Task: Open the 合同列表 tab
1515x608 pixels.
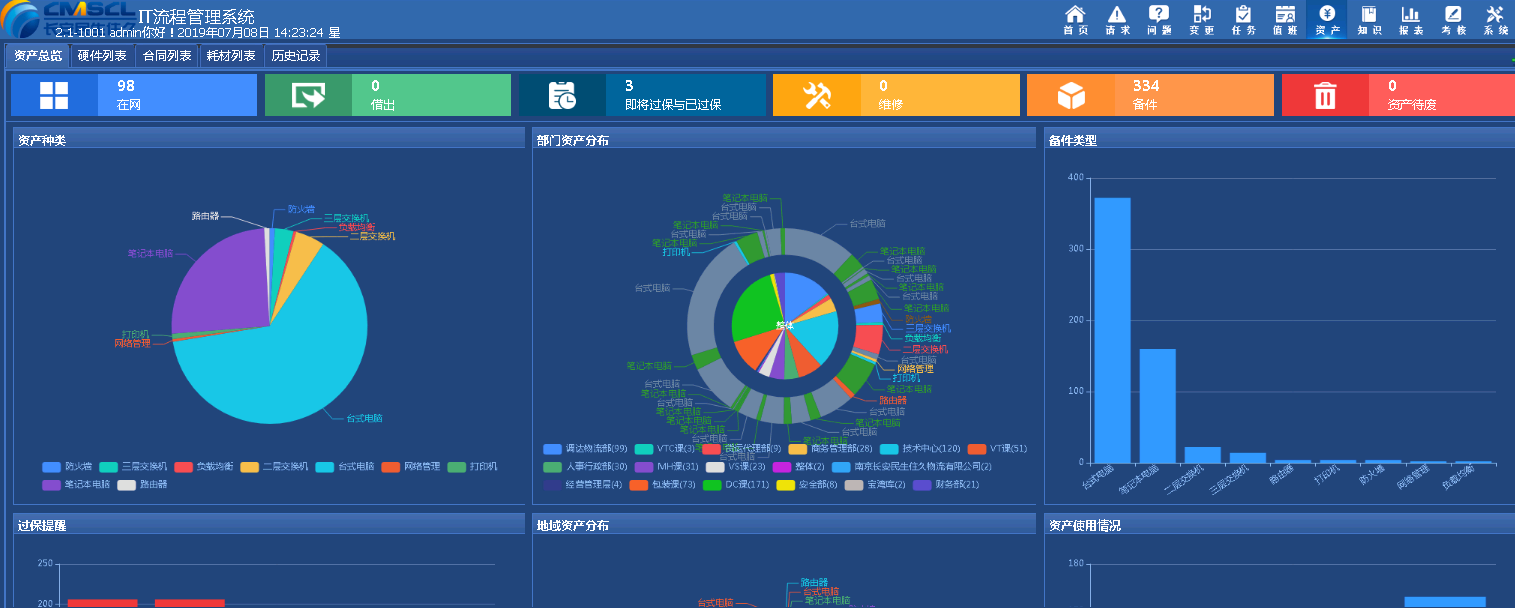Action: [167, 56]
